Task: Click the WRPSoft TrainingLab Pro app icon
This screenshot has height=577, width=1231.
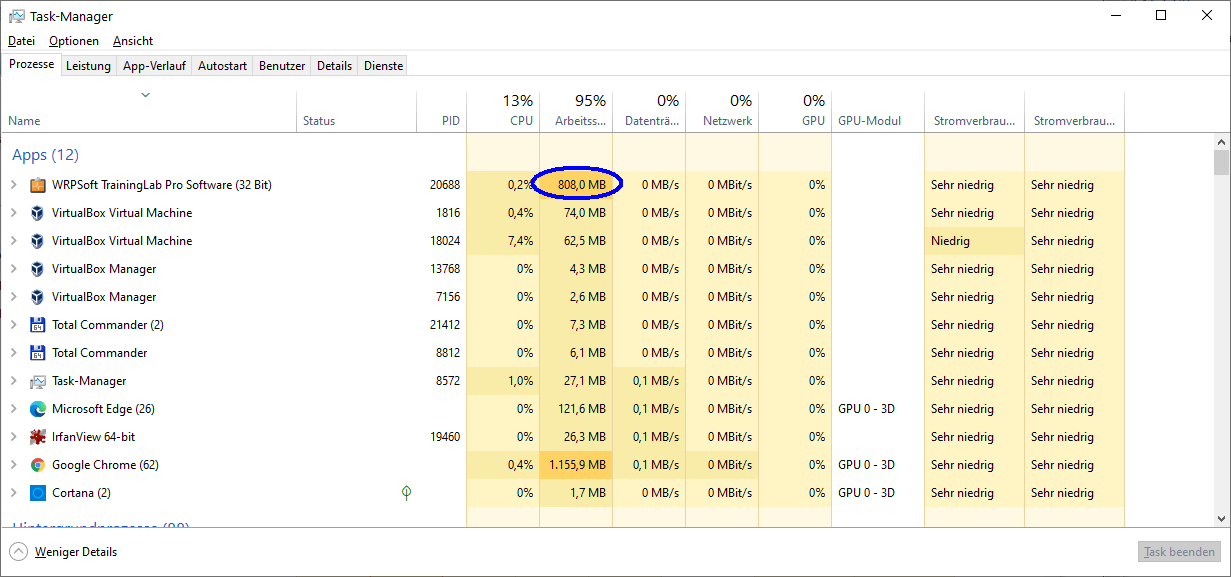Action: pyautogui.click(x=38, y=185)
